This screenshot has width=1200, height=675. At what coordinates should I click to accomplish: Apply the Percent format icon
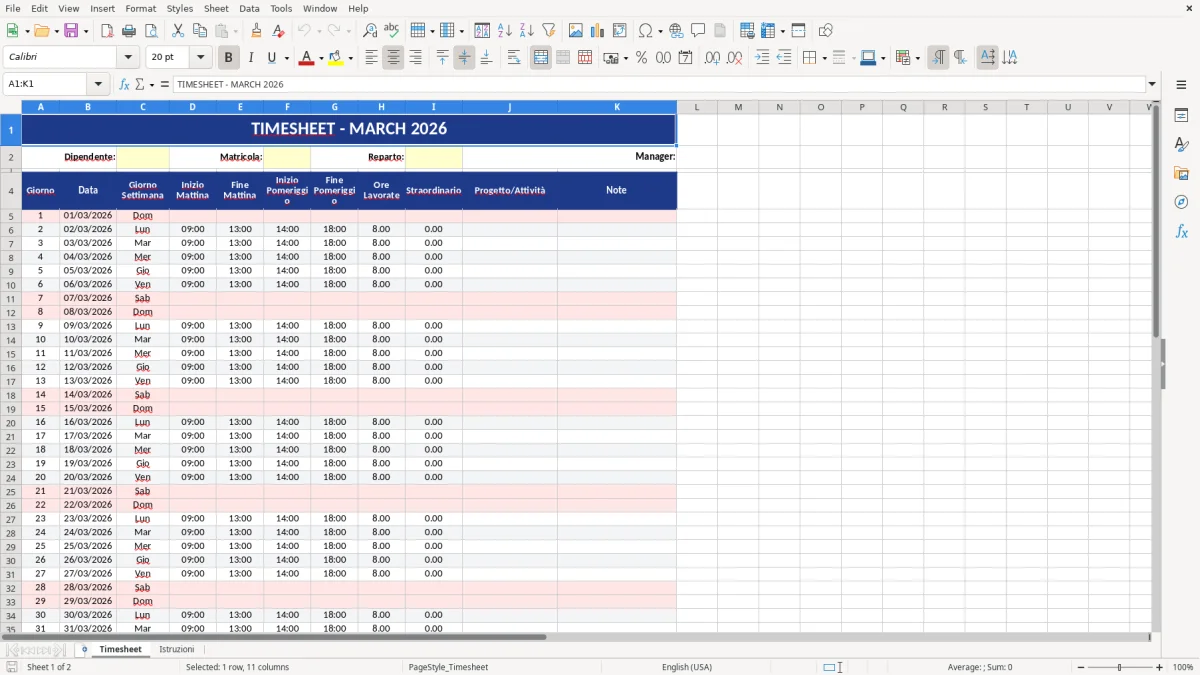pos(641,58)
